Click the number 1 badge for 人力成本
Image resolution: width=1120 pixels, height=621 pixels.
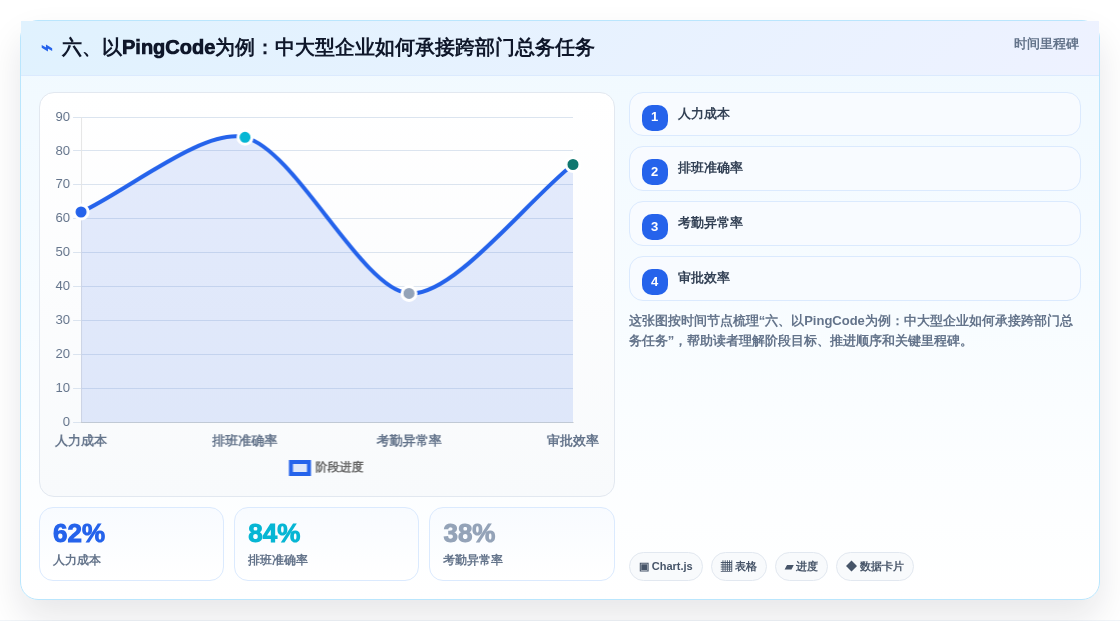(x=654, y=117)
